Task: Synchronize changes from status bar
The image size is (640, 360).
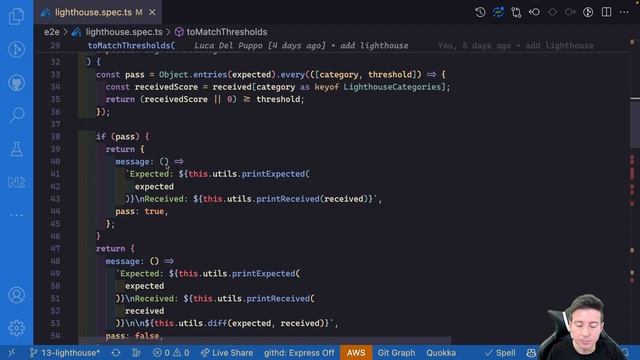Action: 116,353
